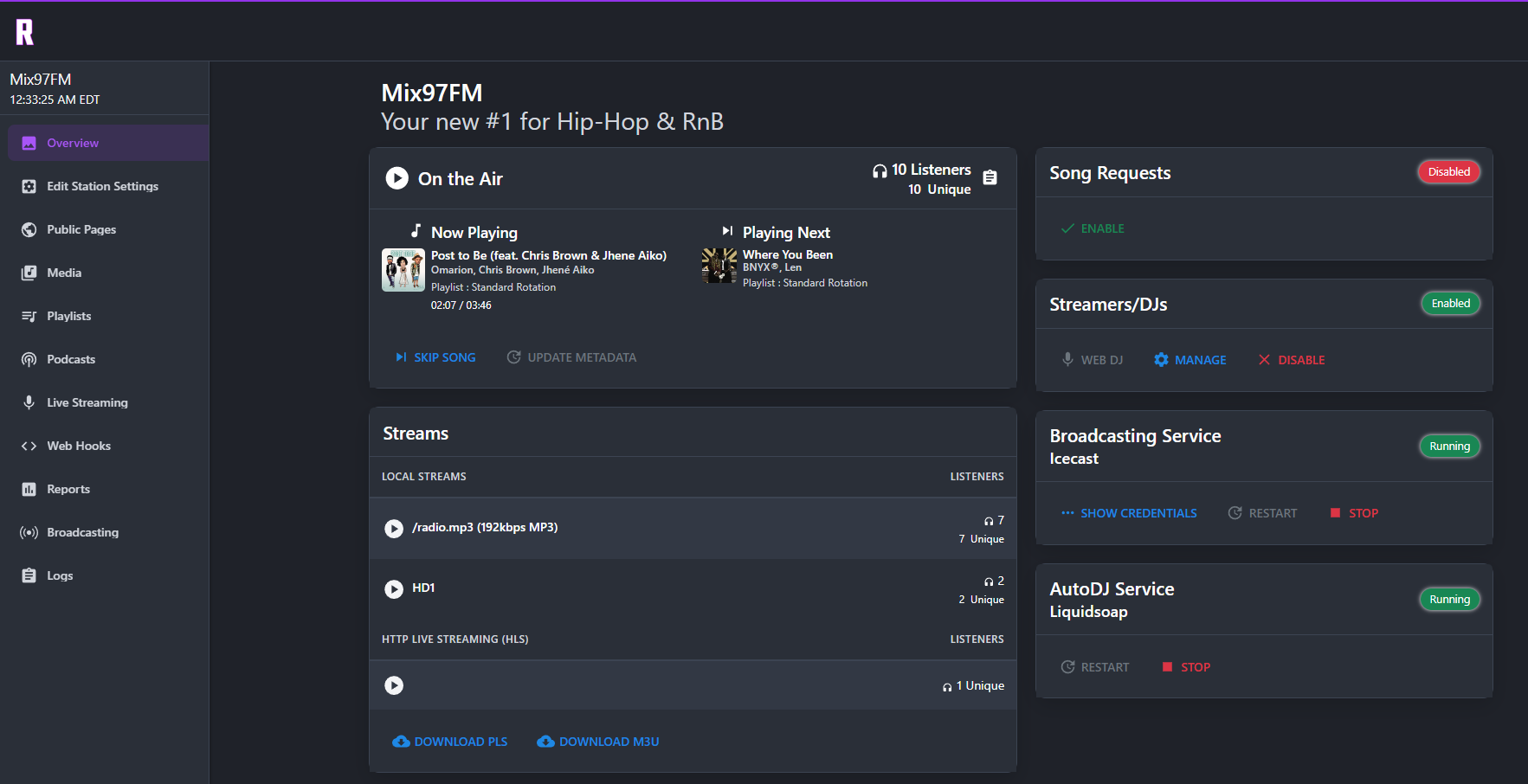The width and height of the screenshot is (1528, 784).
Task: Click the Logs clipboard icon
Action: click(x=29, y=575)
